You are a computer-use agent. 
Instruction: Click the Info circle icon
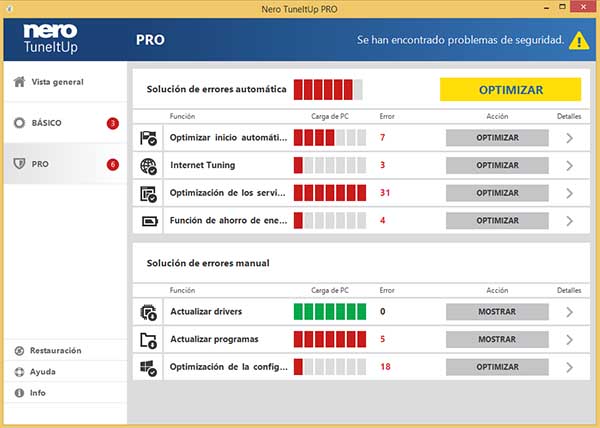pos(19,393)
